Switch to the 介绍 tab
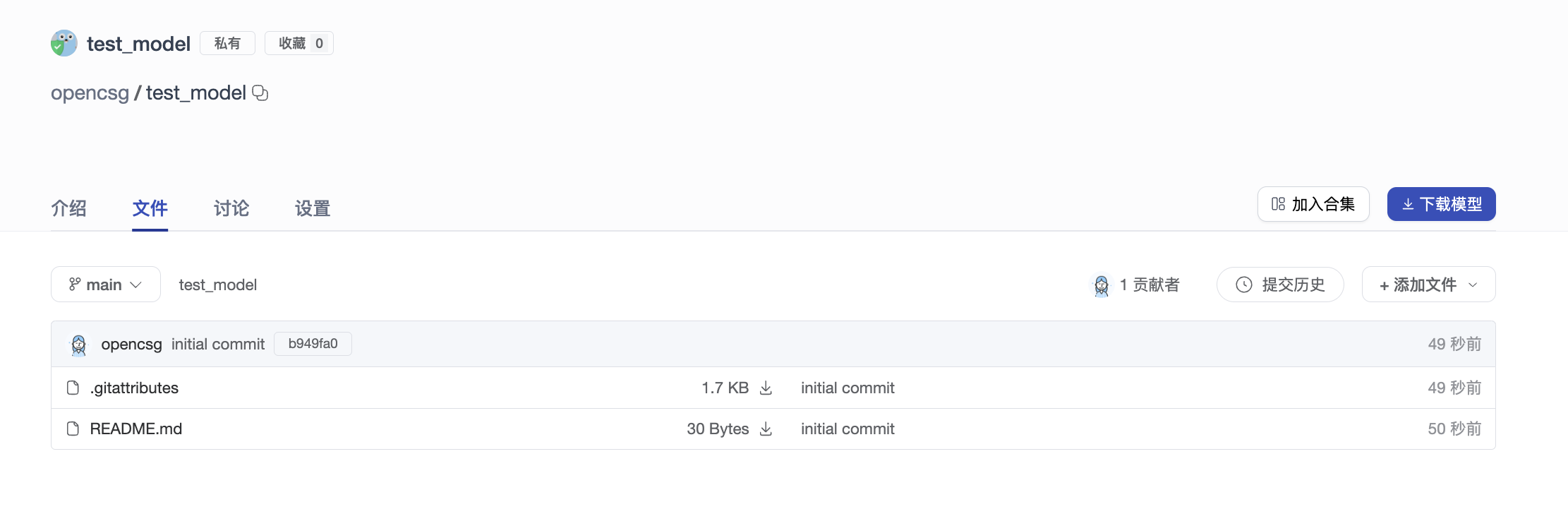This screenshot has width=1568, height=514. click(69, 208)
